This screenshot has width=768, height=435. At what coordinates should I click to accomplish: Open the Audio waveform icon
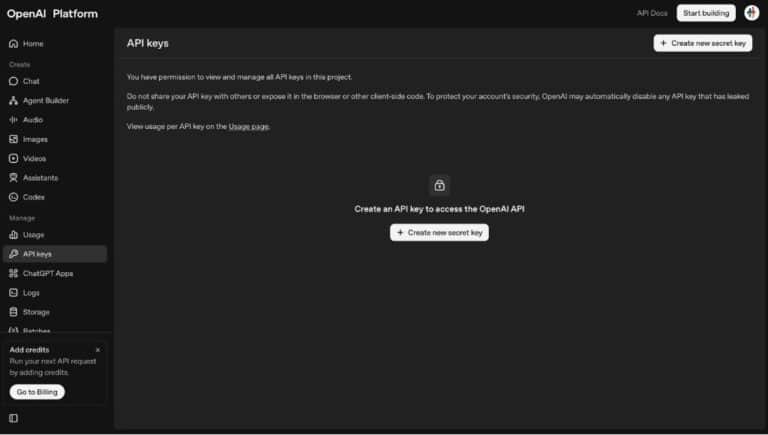(13, 120)
